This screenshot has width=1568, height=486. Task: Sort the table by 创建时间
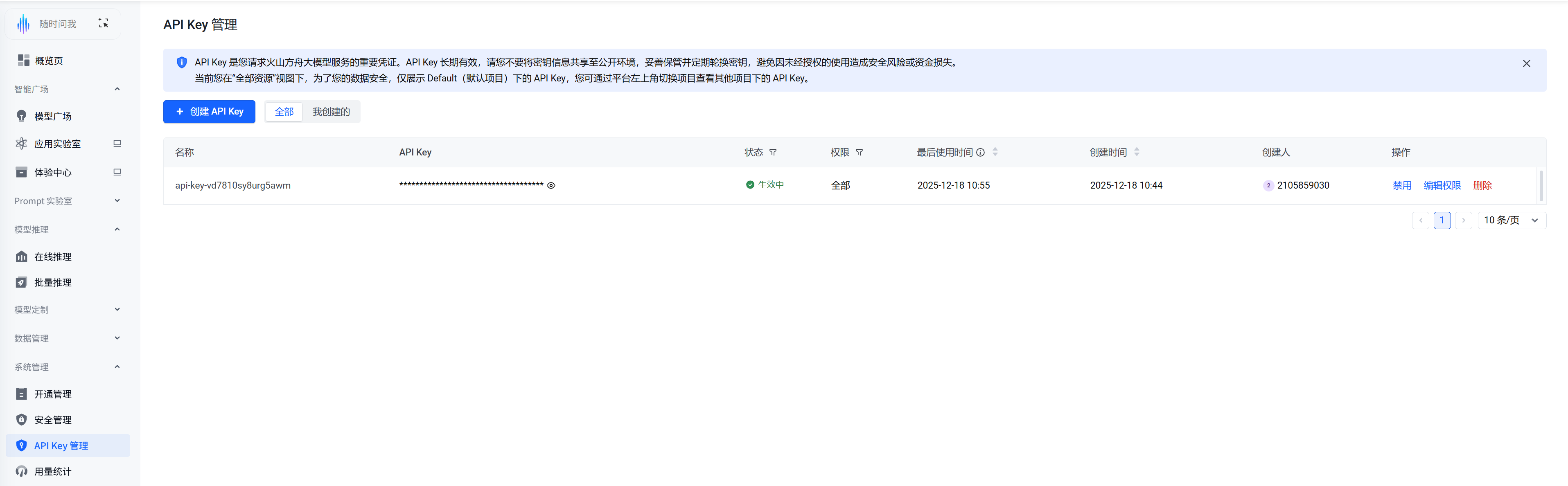pos(1137,152)
